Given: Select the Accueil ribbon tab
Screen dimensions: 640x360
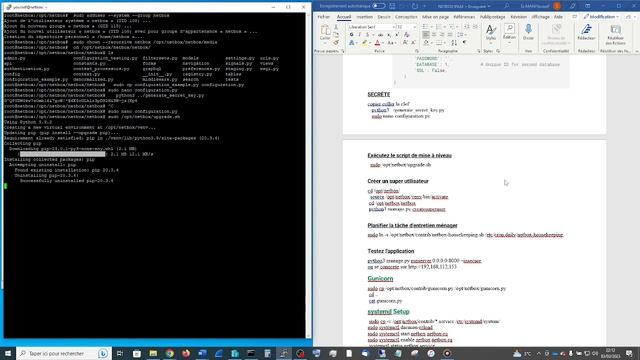Looking at the screenshot, I should point(344,17).
